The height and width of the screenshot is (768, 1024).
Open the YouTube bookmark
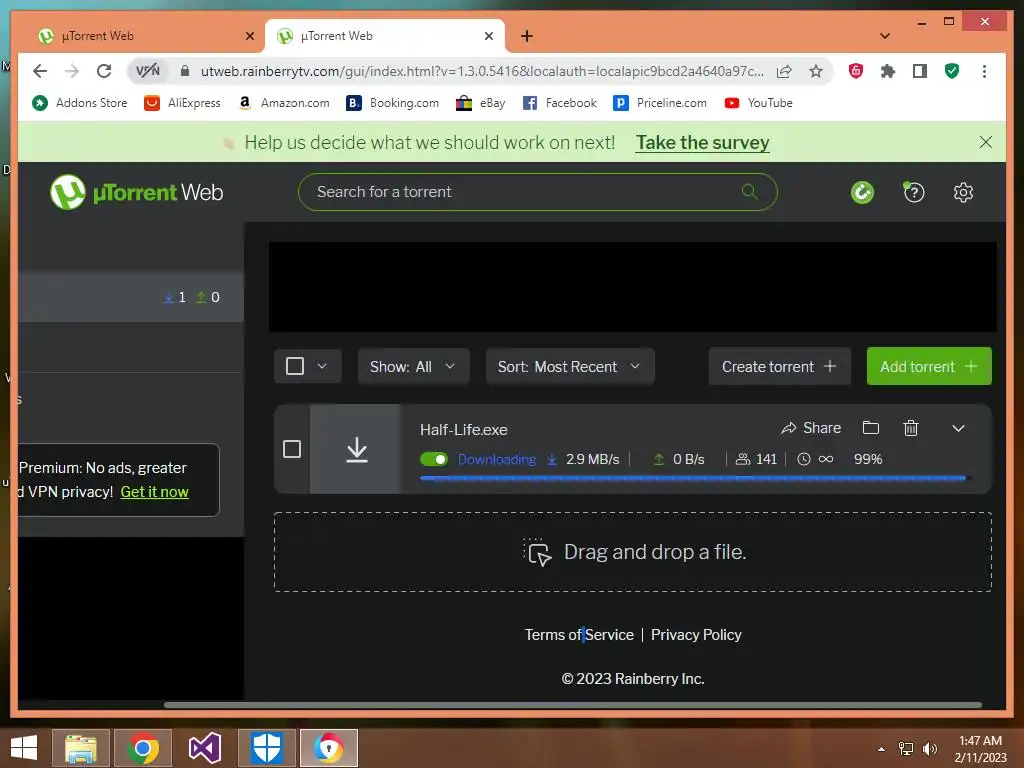pos(758,103)
